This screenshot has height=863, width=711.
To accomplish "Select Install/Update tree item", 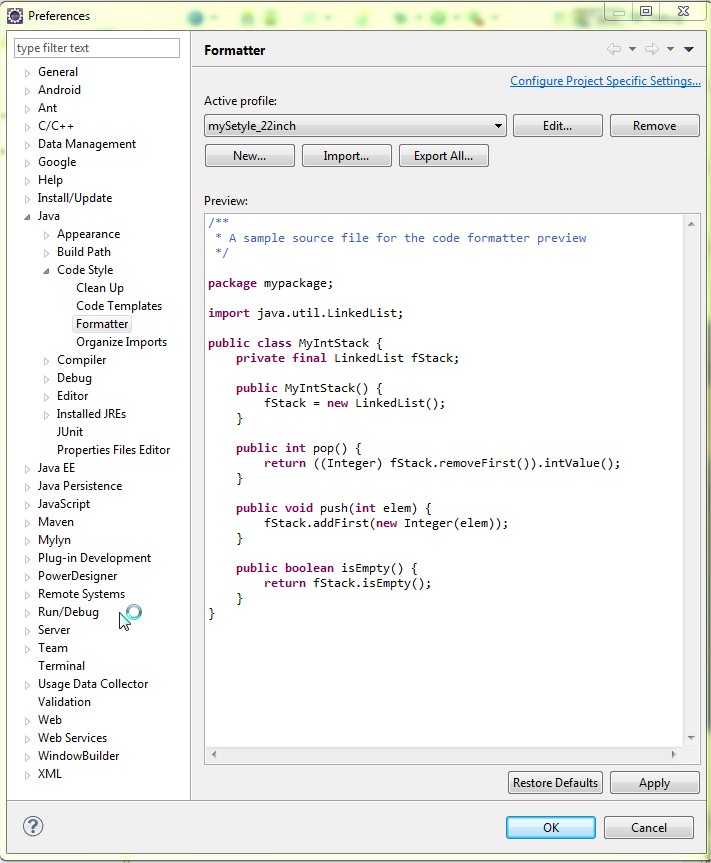I will [74, 198].
